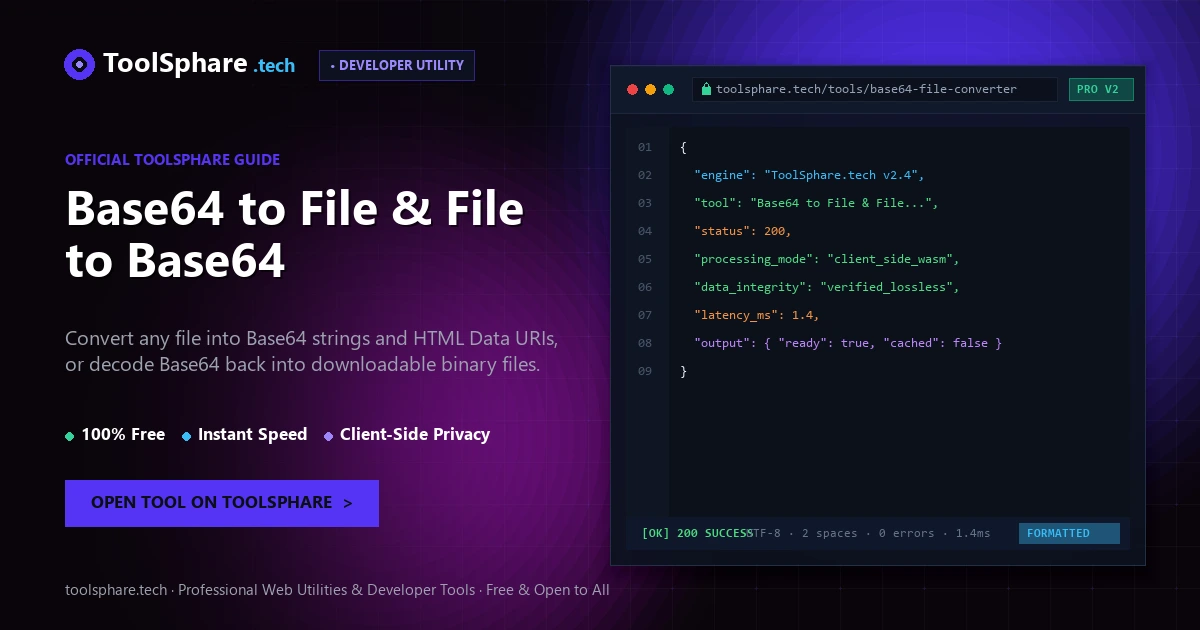The height and width of the screenshot is (630, 1200).
Task: Click the "tool" line in the code
Action: (x=816, y=203)
